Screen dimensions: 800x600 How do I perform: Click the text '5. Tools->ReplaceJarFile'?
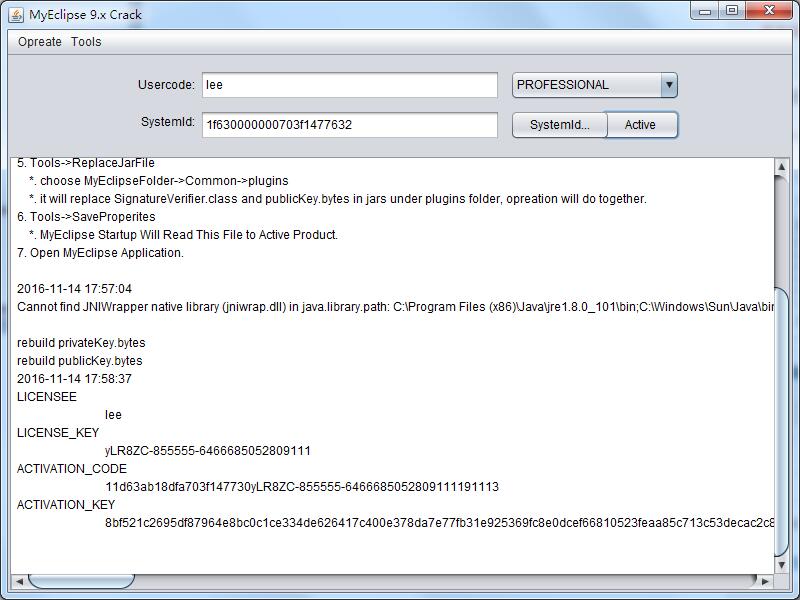86,163
